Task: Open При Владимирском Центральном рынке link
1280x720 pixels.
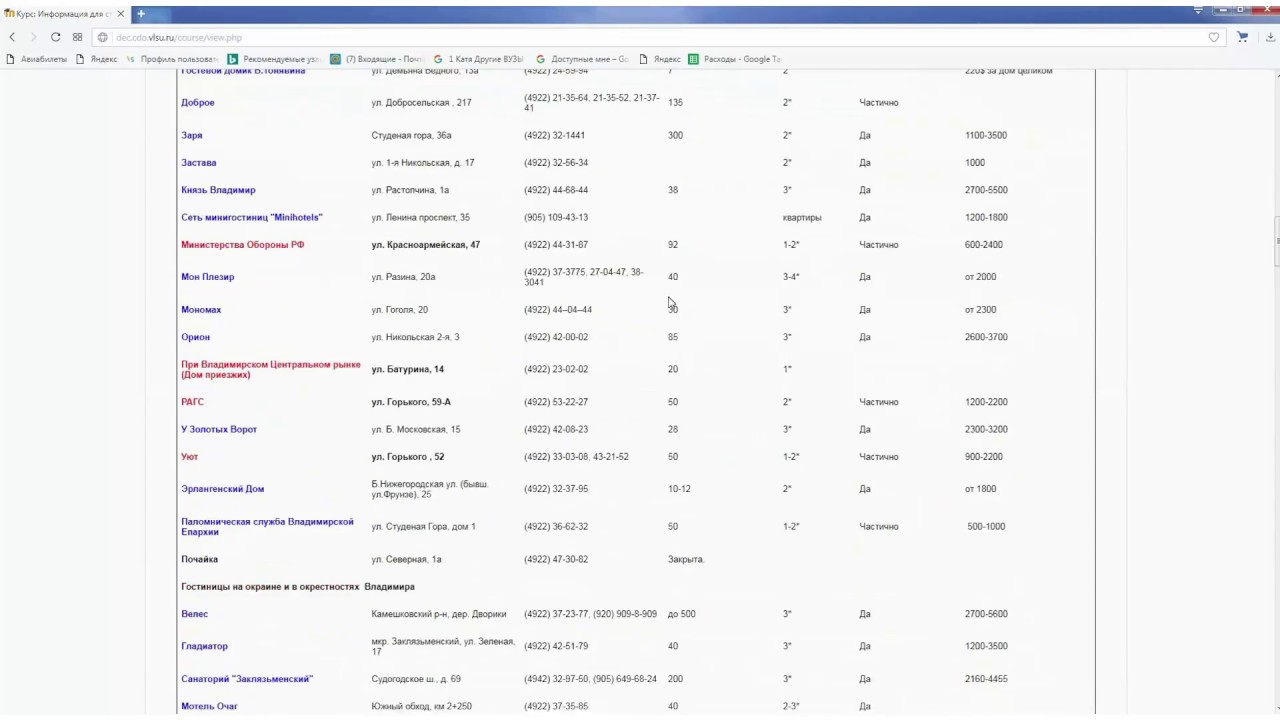Action: click(270, 369)
